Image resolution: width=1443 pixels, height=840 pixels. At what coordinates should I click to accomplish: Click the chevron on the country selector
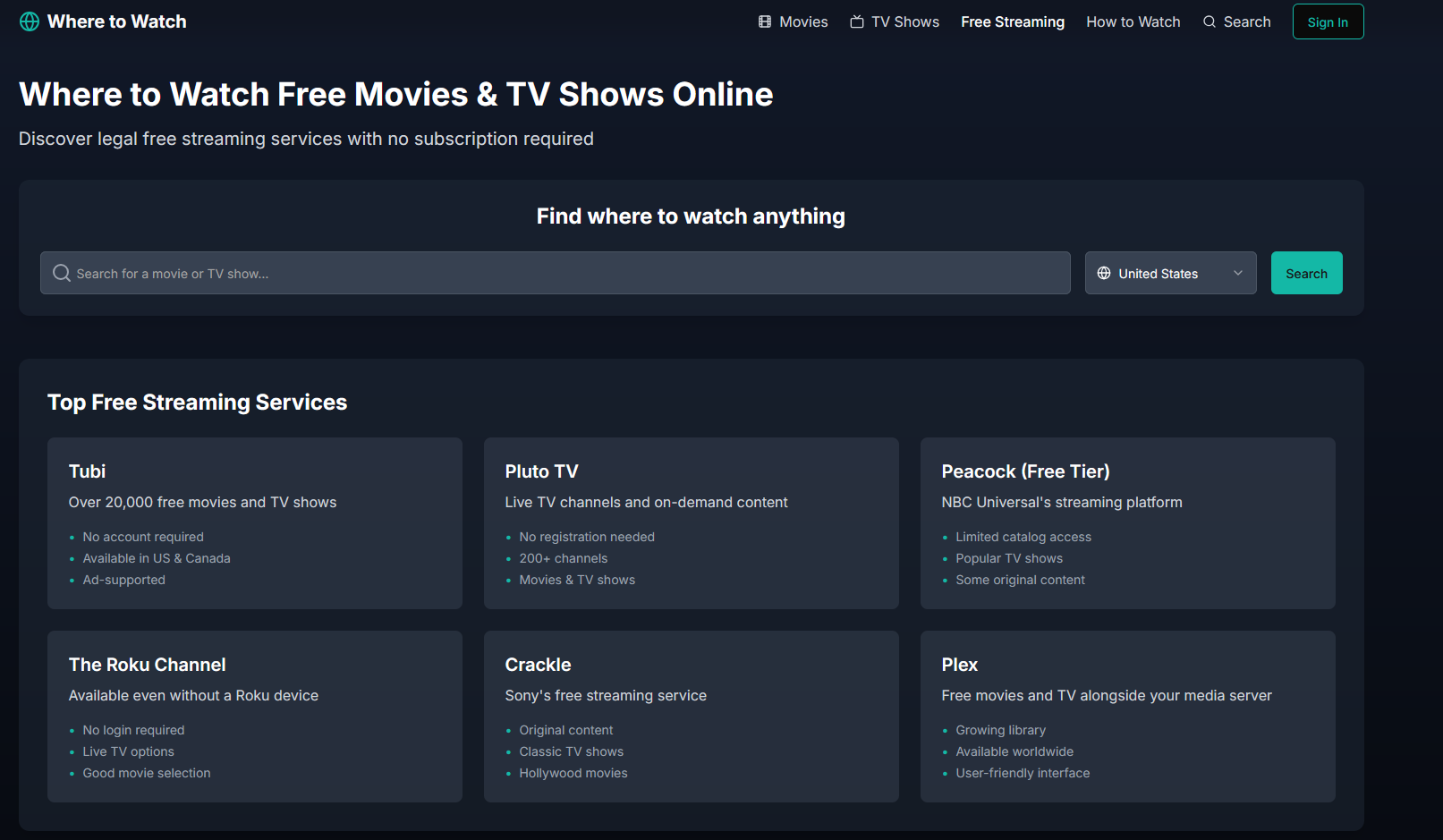pyautogui.click(x=1238, y=273)
